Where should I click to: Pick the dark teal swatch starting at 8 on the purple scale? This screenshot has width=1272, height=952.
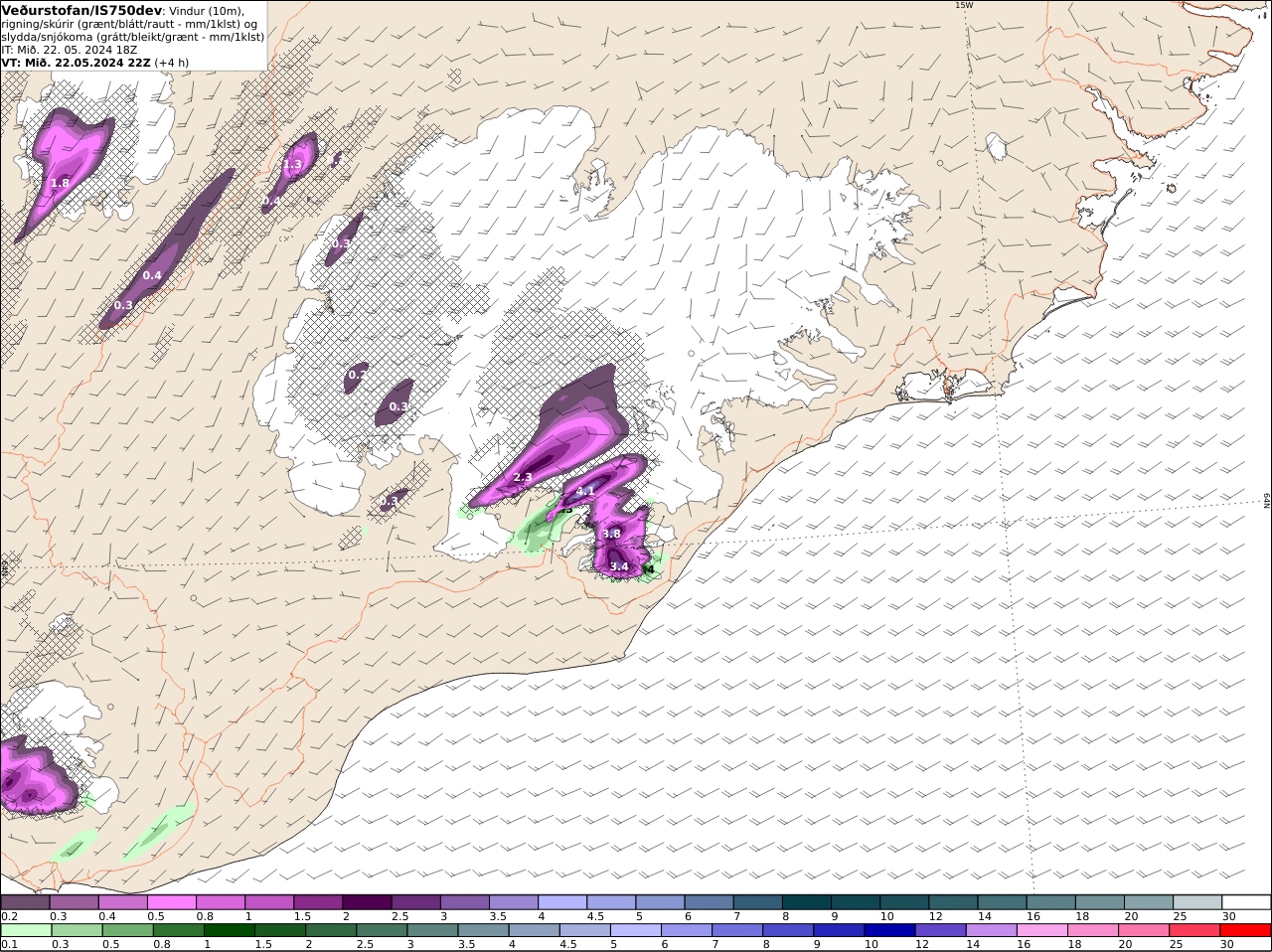(x=807, y=902)
